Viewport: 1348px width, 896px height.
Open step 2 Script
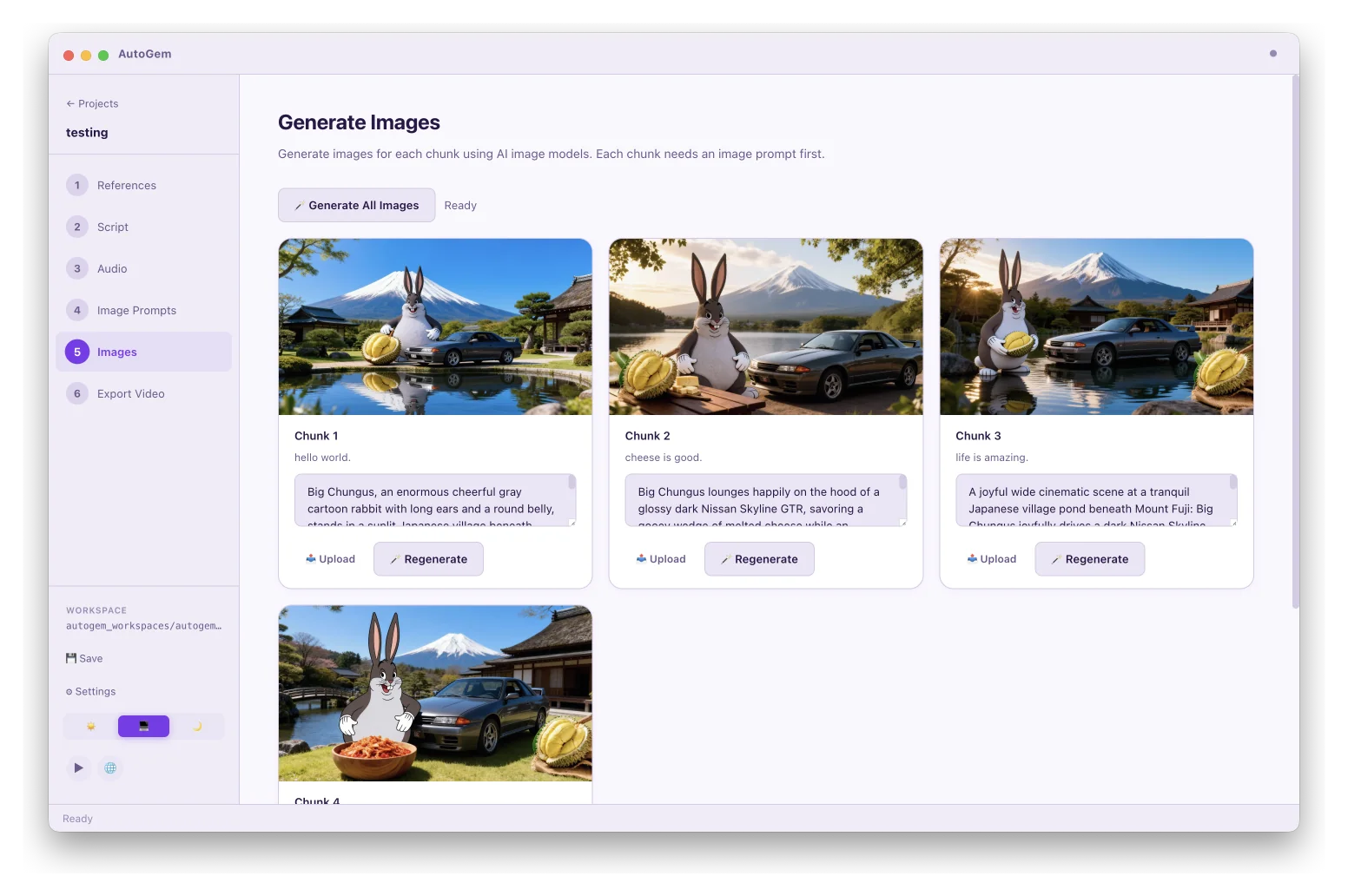[x=143, y=227]
